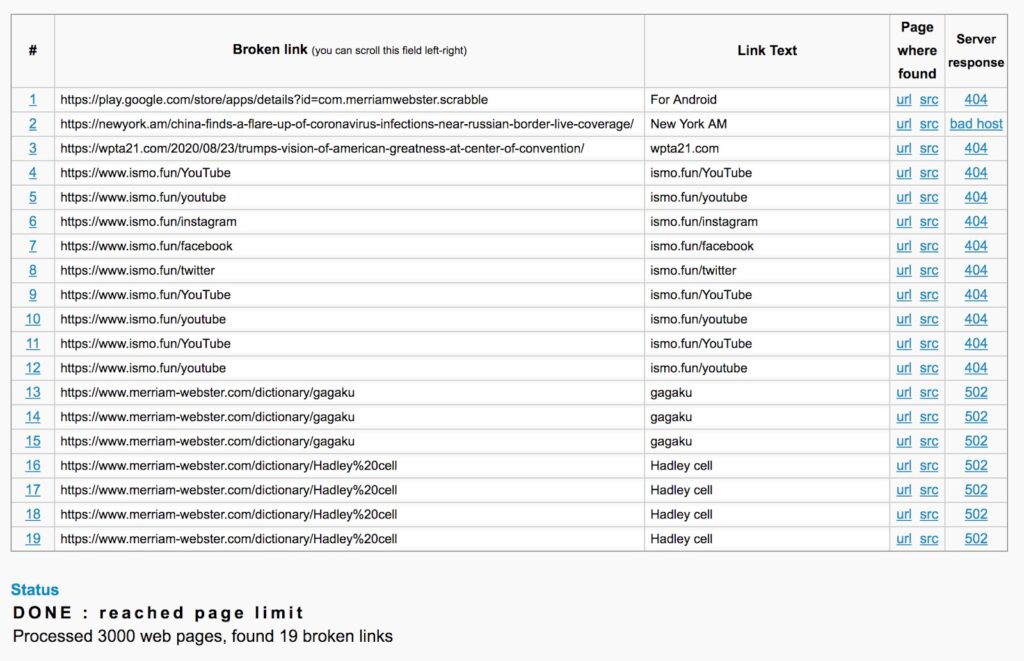
Task: Click the 'New York AM' link text cell
Action: [767, 124]
